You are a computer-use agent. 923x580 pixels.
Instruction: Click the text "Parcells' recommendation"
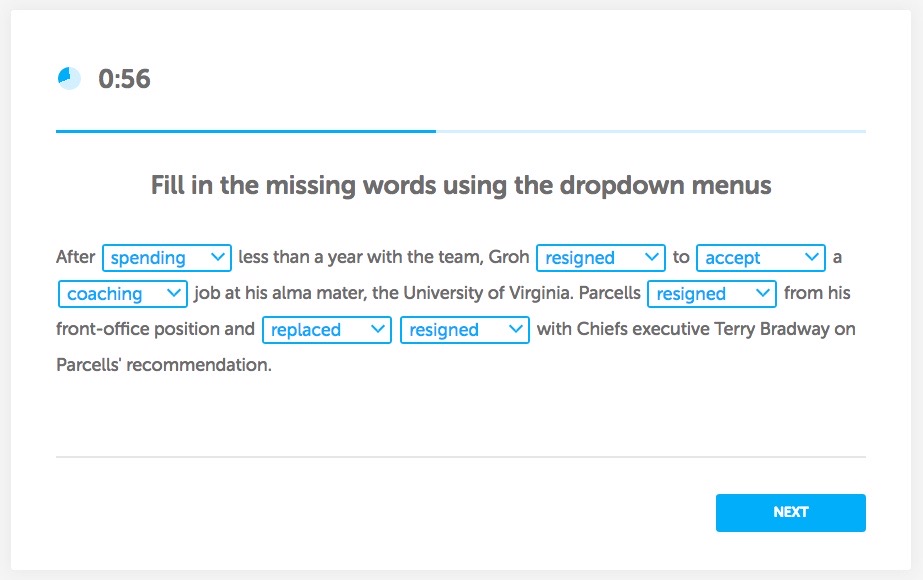tap(163, 365)
